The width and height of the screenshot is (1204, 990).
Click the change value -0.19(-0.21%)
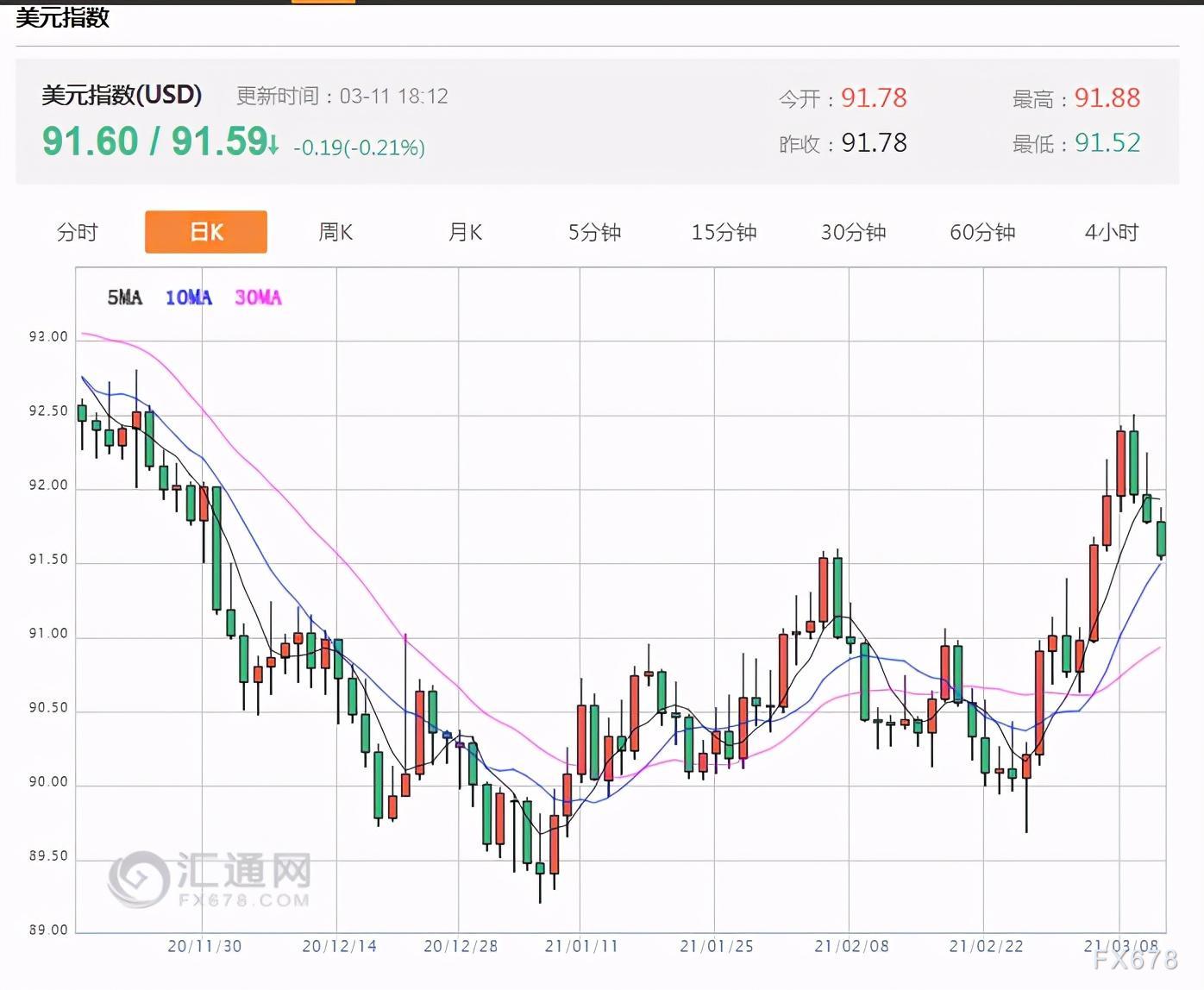click(x=359, y=147)
